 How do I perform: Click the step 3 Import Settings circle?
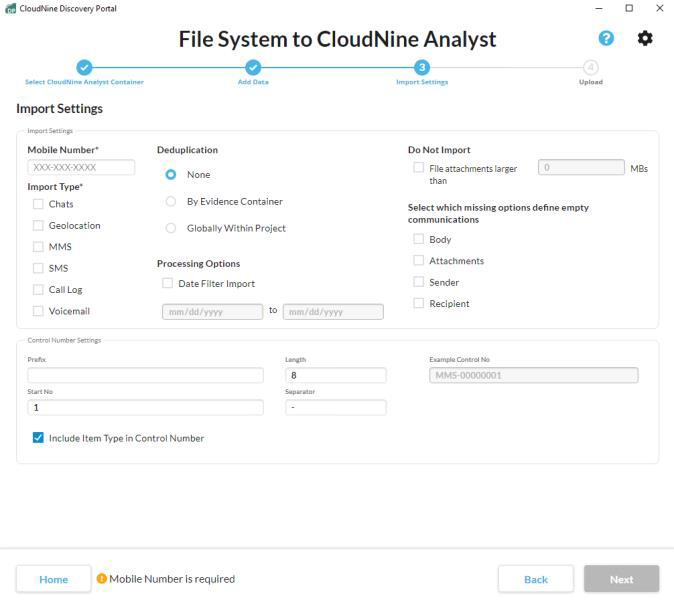(422, 68)
